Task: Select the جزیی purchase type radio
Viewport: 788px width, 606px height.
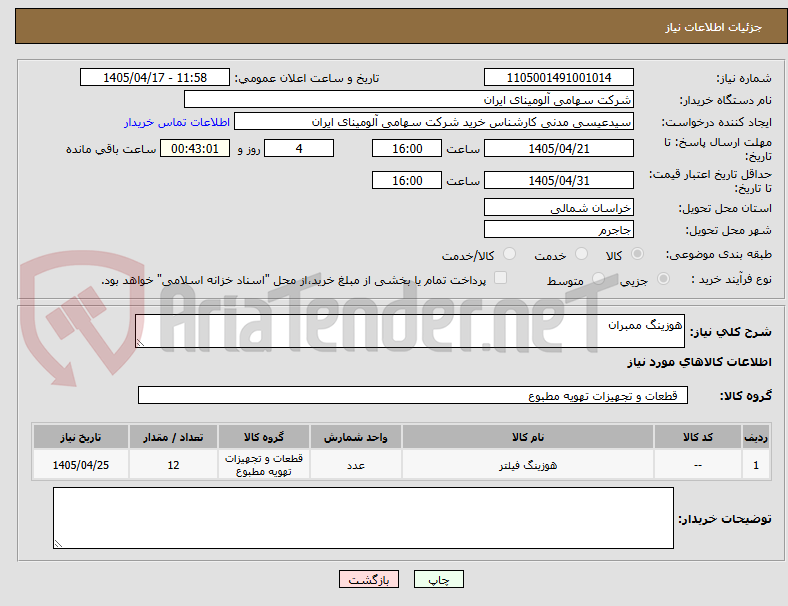Action: (663, 278)
